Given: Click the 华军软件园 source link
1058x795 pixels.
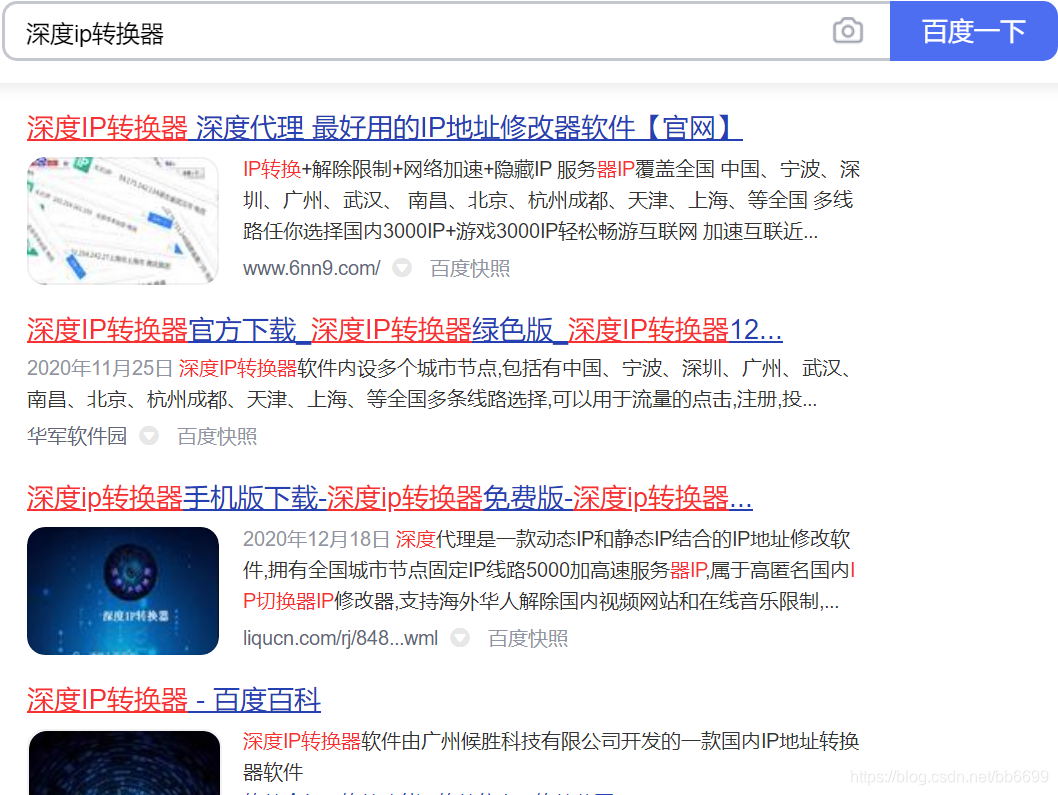Looking at the screenshot, I should click(x=77, y=436).
